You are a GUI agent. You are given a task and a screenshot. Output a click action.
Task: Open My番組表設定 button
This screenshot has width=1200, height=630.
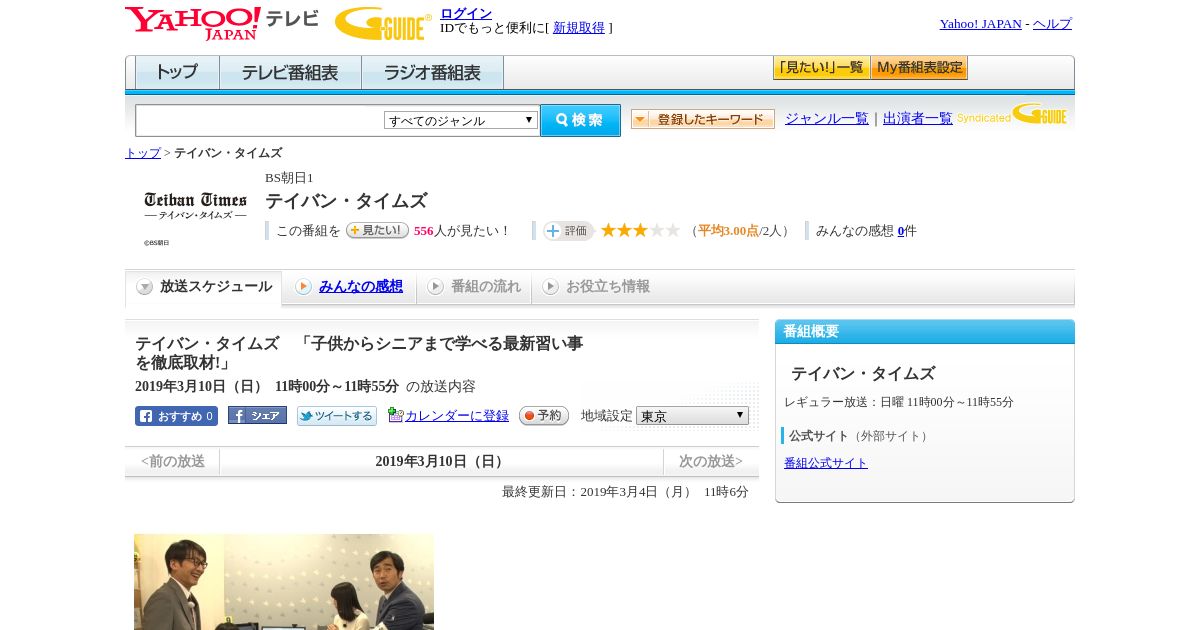click(x=919, y=68)
